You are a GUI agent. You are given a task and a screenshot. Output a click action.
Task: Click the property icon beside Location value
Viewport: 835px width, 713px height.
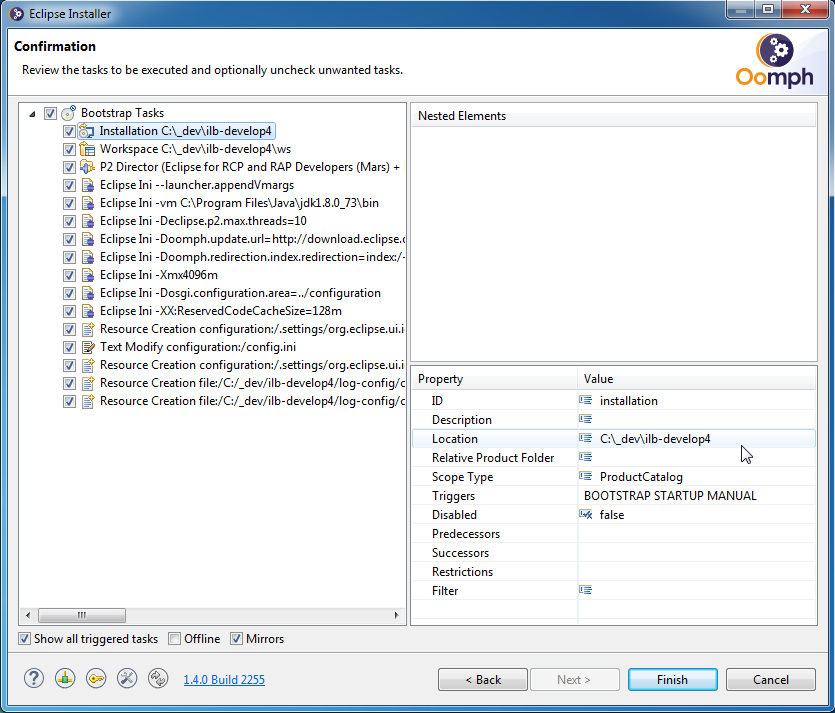click(x=586, y=438)
